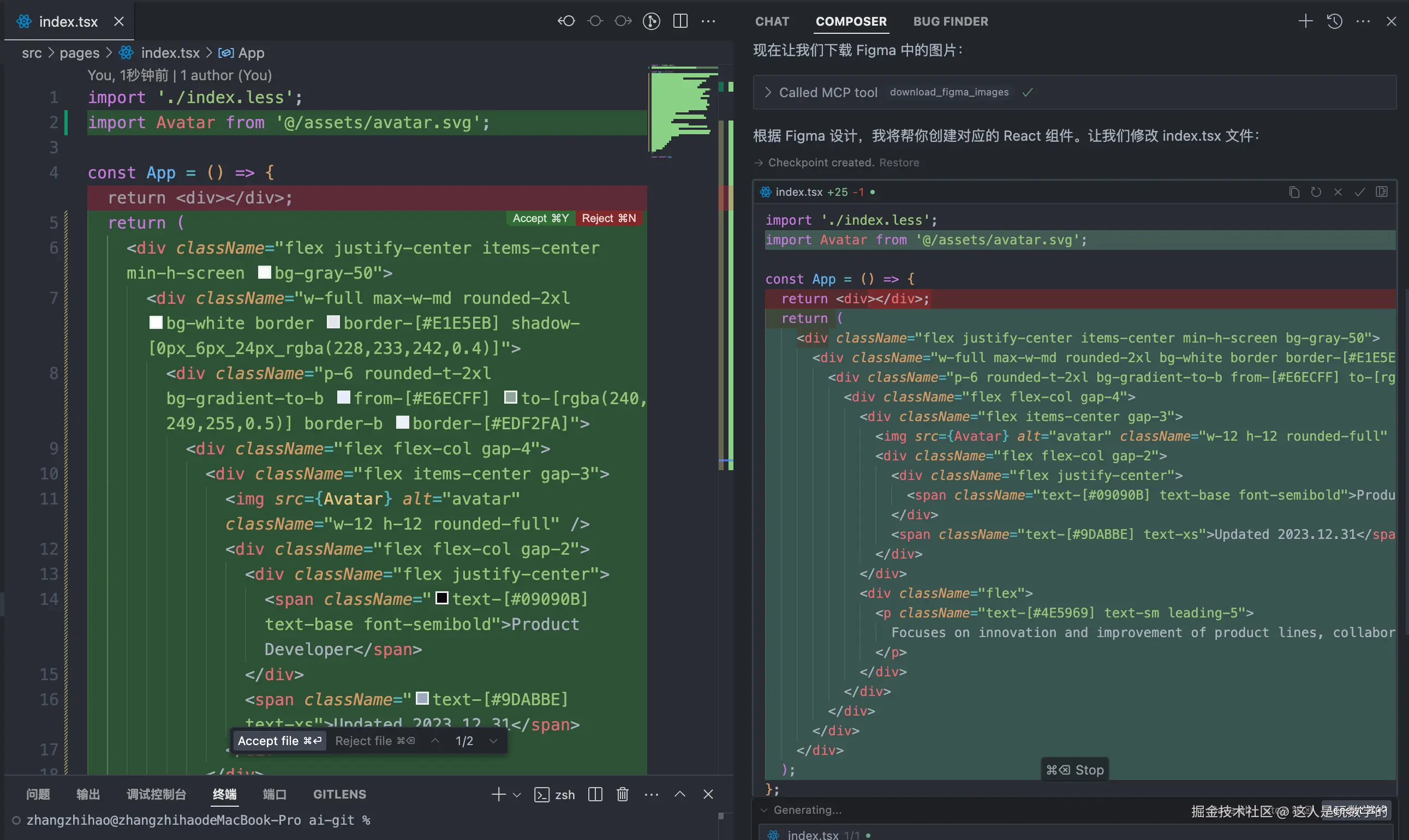Copy the composer code block
Image resolution: width=1409 pixels, height=840 pixels.
pyautogui.click(x=1294, y=193)
